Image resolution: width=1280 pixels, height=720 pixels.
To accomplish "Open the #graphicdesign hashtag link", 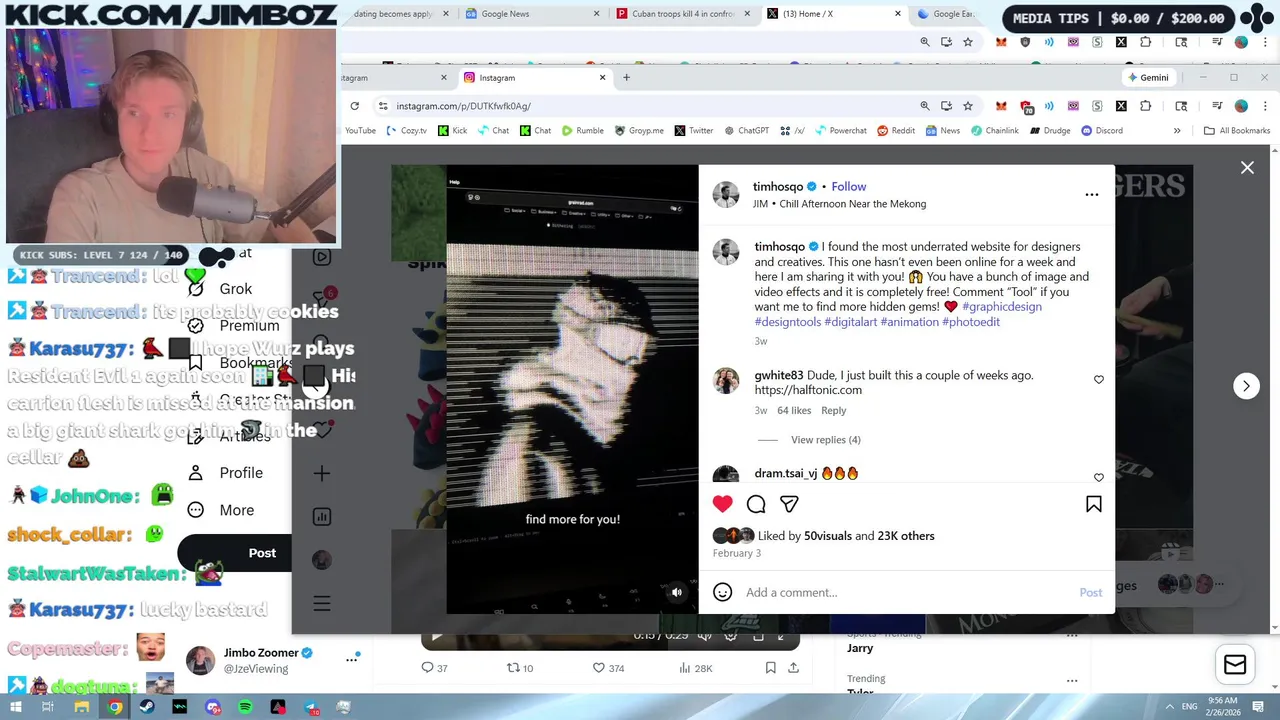I will click(x=1001, y=307).
